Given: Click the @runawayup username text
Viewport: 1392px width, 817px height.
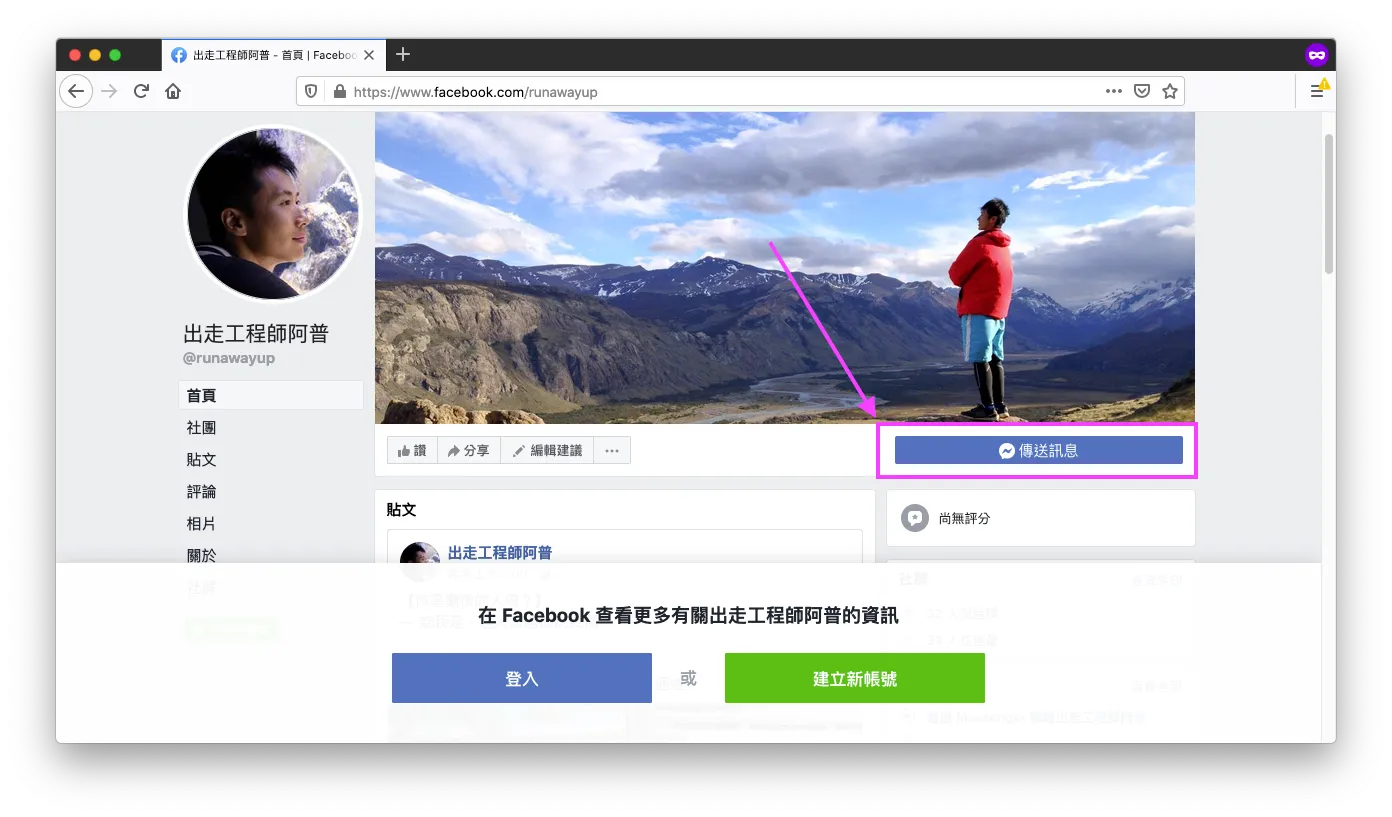Looking at the screenshot, I should click(229, 357).
